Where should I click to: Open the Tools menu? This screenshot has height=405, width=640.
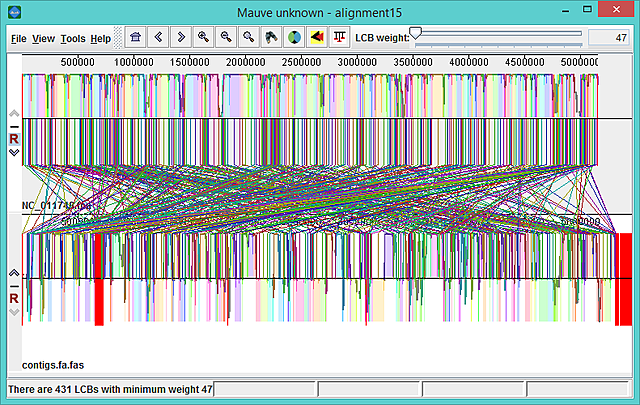tap(73, 39)
